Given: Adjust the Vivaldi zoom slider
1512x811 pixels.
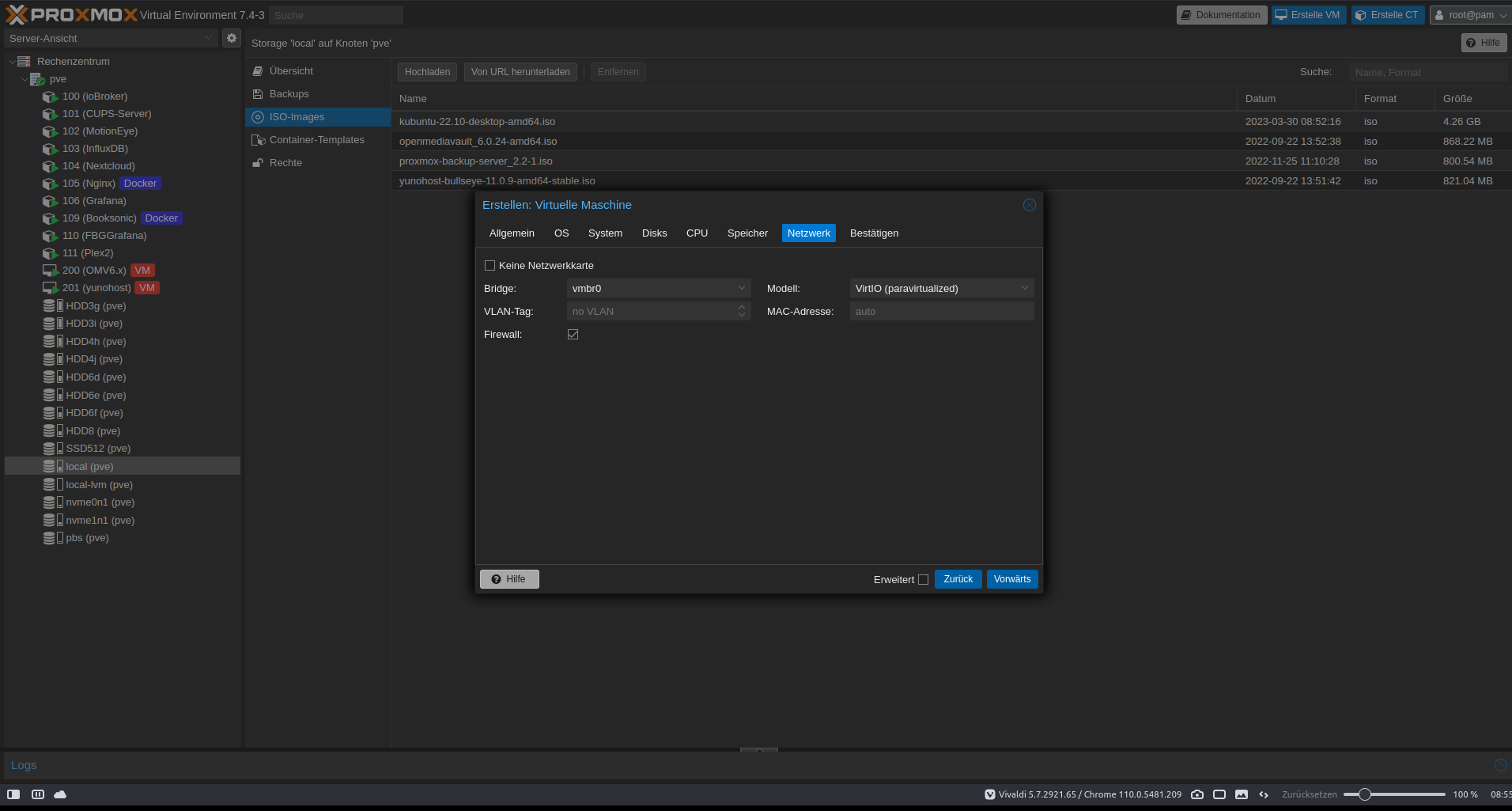Looking at the screenshot, I should (1364, 794).
